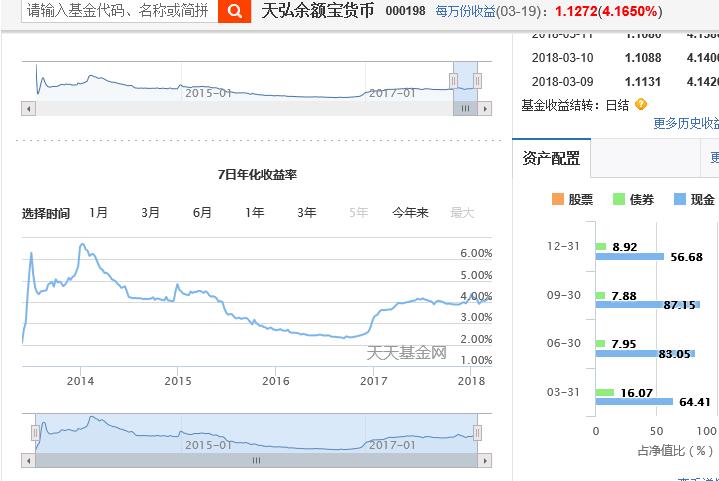The image size is (719, 481).
Task: Switch to the 资产配置 tab
Action: 551,158
